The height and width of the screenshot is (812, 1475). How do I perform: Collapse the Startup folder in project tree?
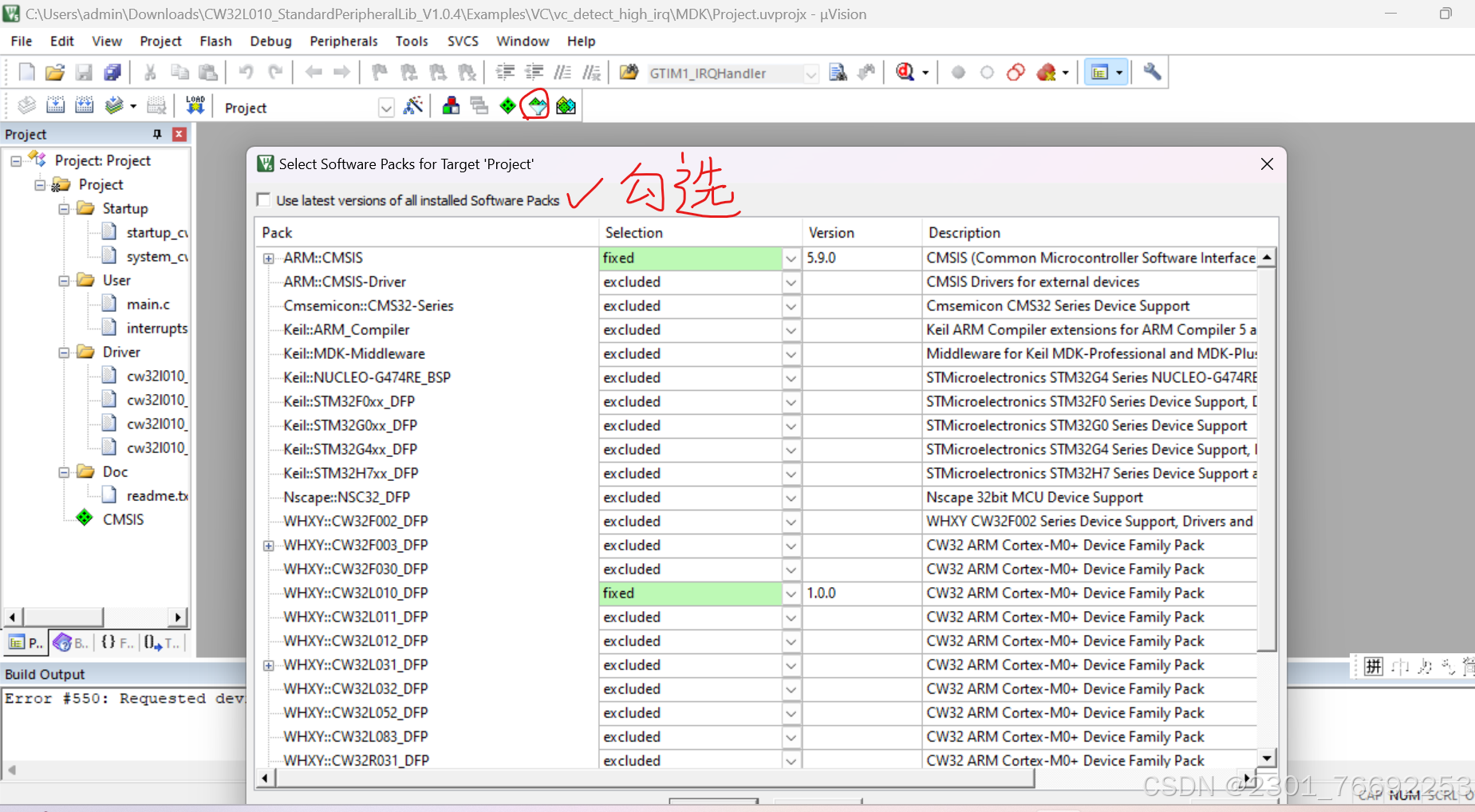click(64, 209)
